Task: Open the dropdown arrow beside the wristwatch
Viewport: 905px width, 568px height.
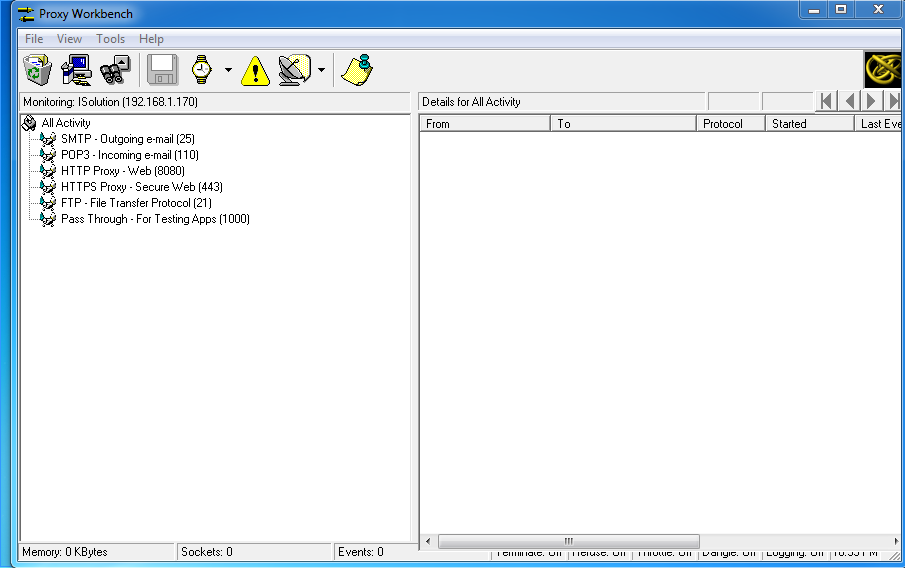Action: 229,70
